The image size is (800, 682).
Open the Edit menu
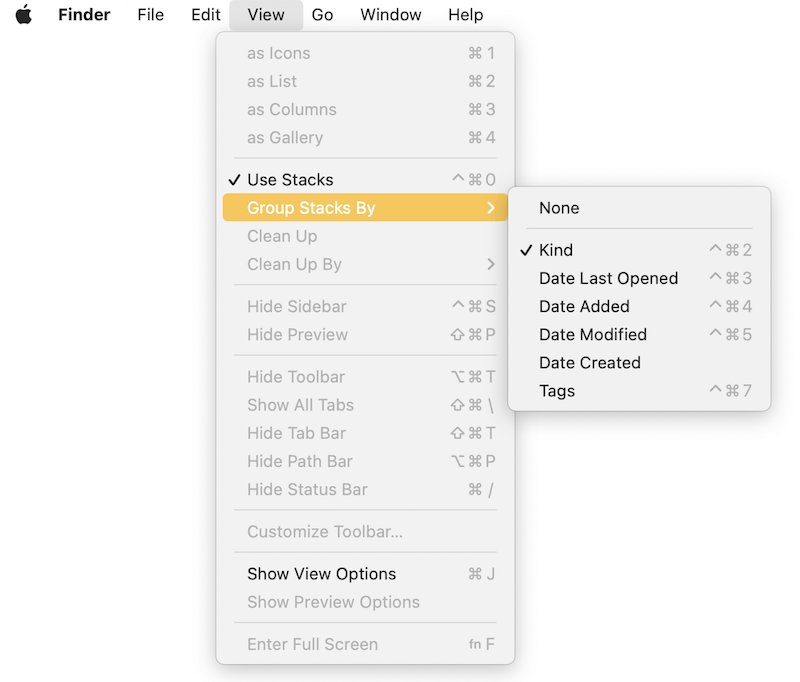(x=206, y=15)
